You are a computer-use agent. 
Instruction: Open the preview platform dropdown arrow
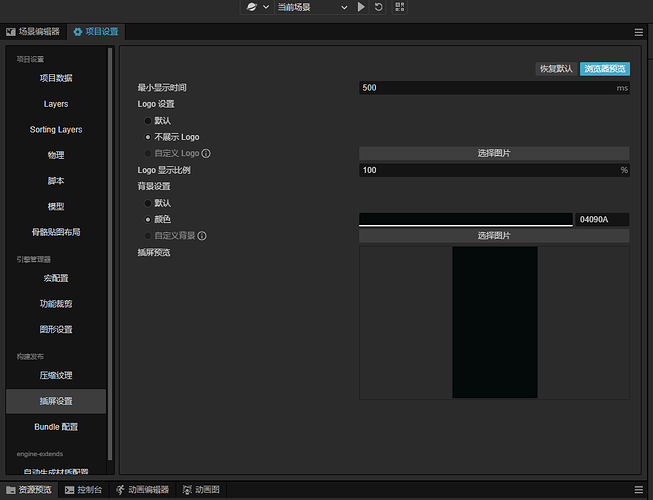(x=266, y=7)
